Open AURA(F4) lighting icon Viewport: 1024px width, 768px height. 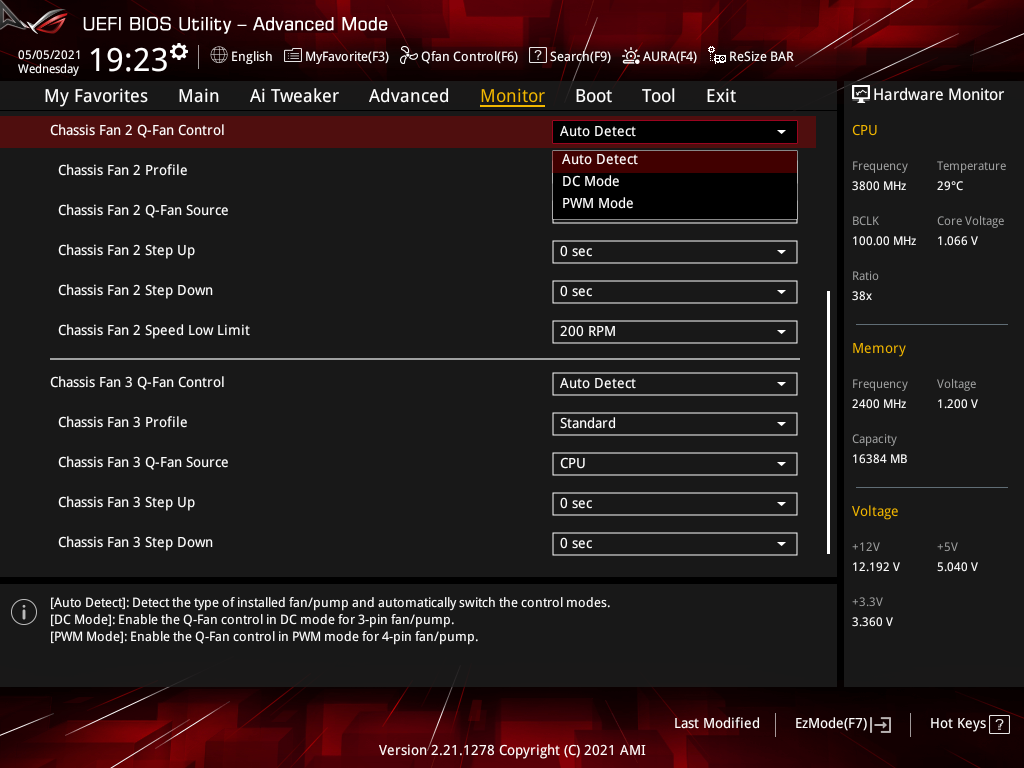(630, 56)
